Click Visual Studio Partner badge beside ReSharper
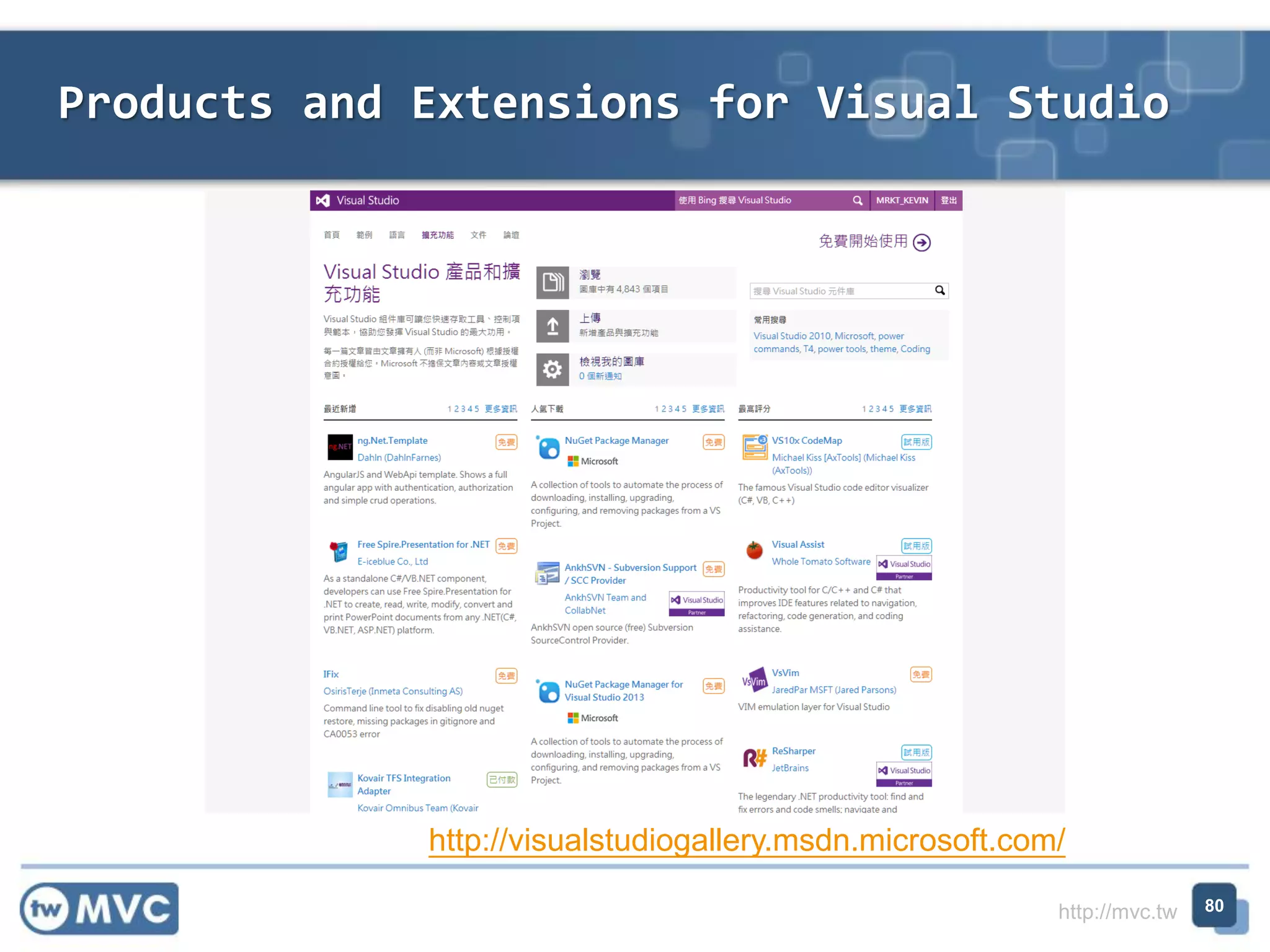Viewport: 1270px width, 952px height. point(904,774)
